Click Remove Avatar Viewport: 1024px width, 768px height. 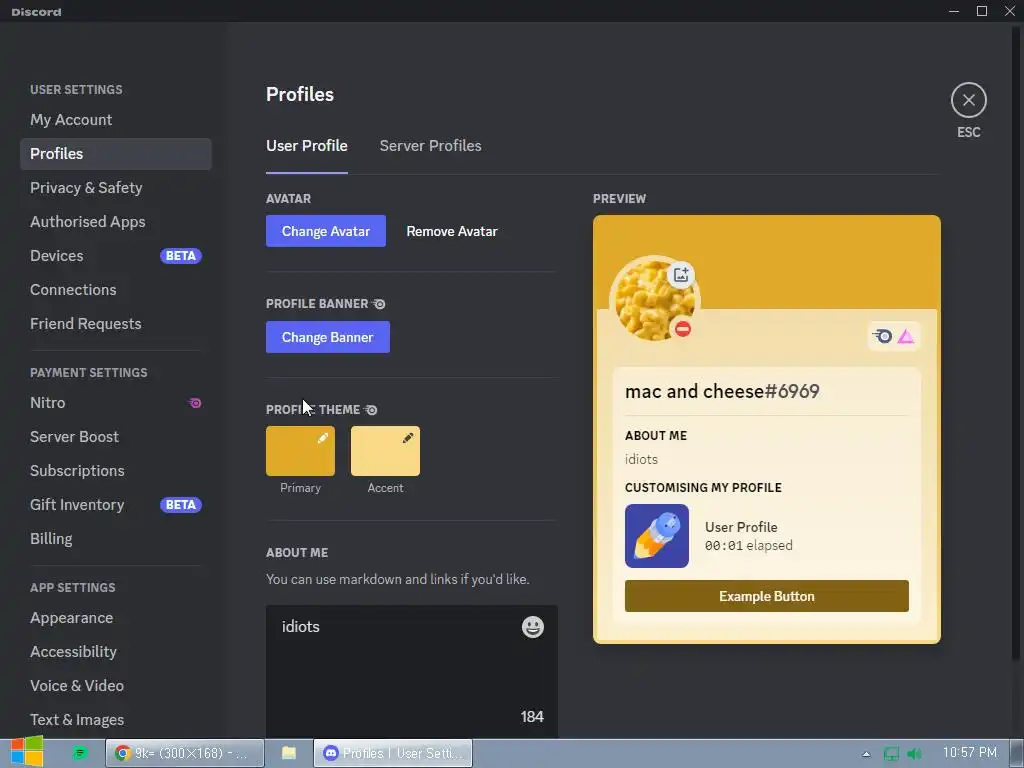(x=452, y=231)
